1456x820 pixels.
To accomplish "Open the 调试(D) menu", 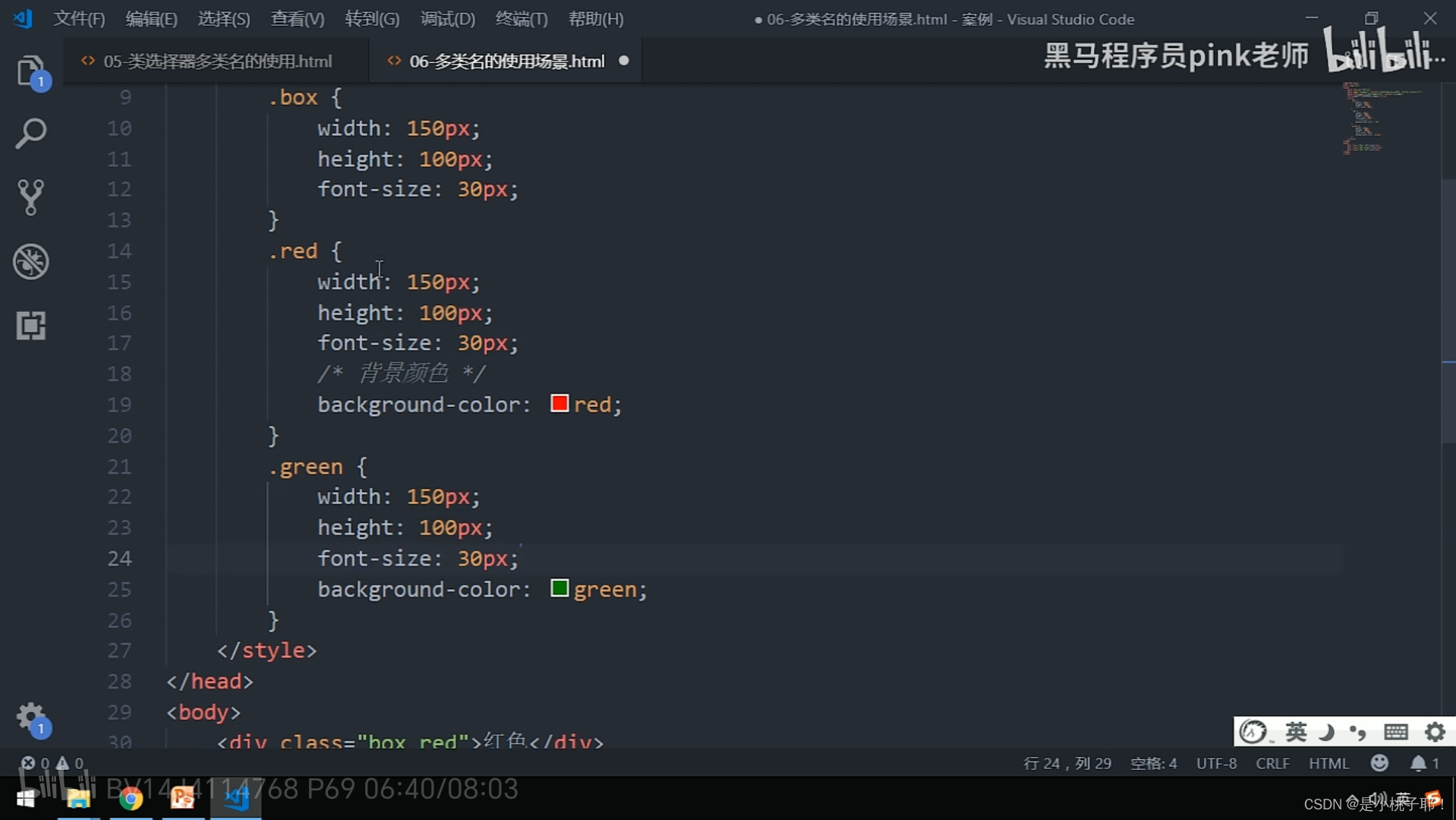I will click(448, 19).
